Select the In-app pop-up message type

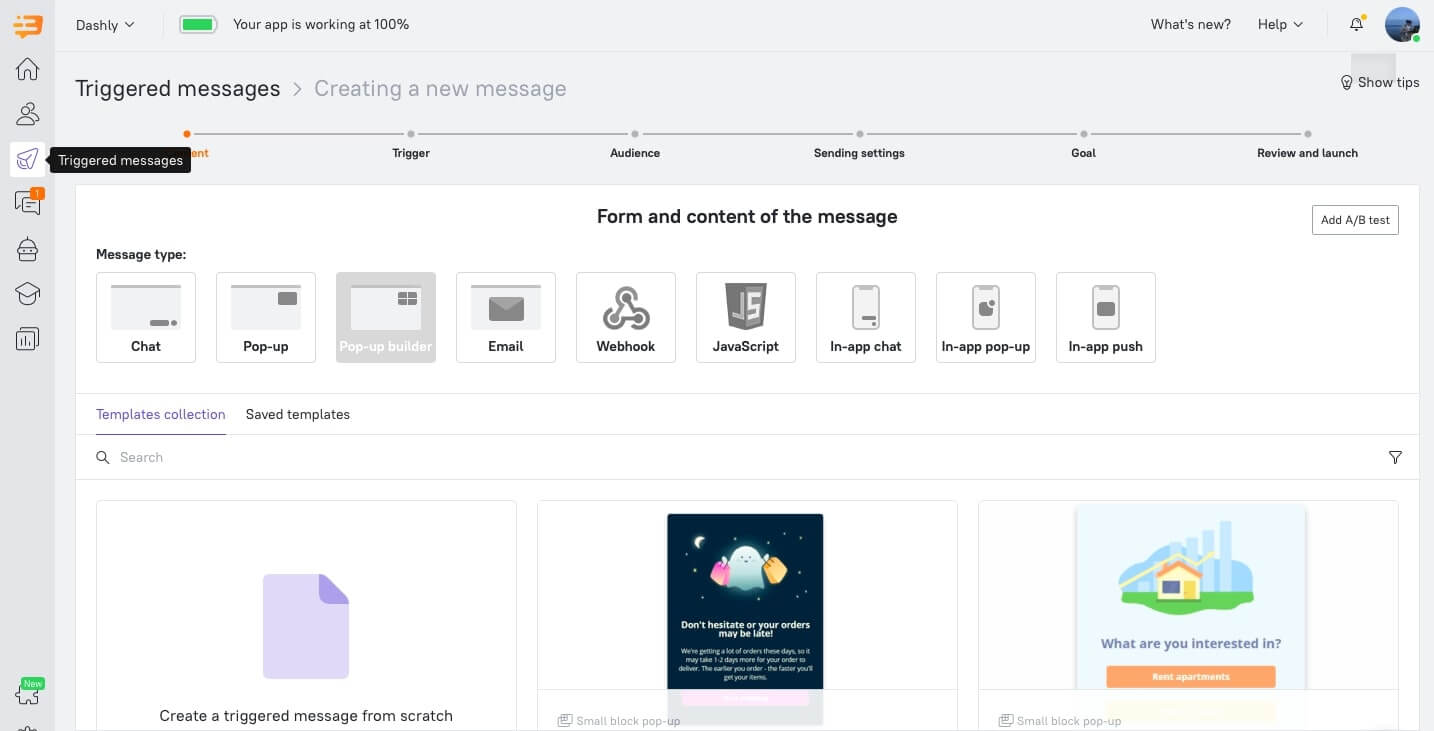pos(986,317)
